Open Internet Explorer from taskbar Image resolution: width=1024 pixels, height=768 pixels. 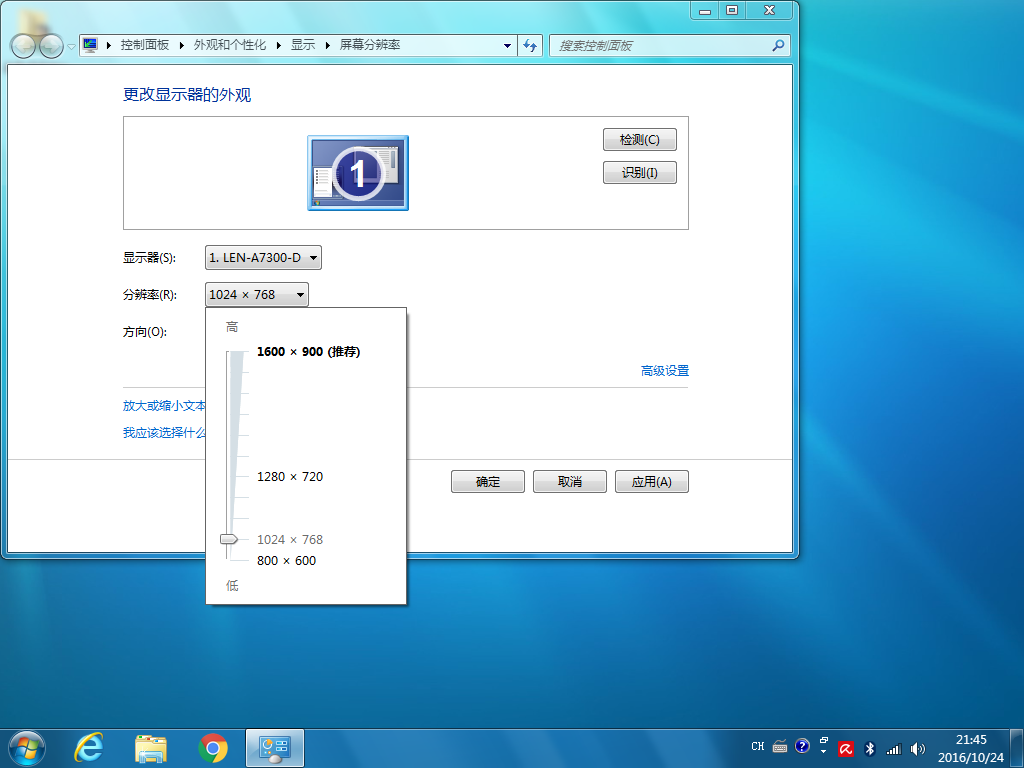point(89,748)
